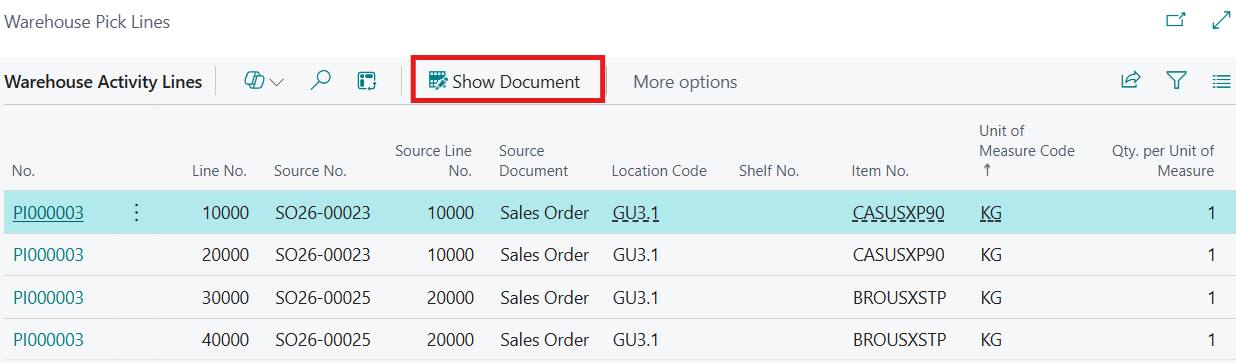Screen dimensions: 1236x363
Task: Click the analysis mode grid icon
Action: (x=367, y=82)
